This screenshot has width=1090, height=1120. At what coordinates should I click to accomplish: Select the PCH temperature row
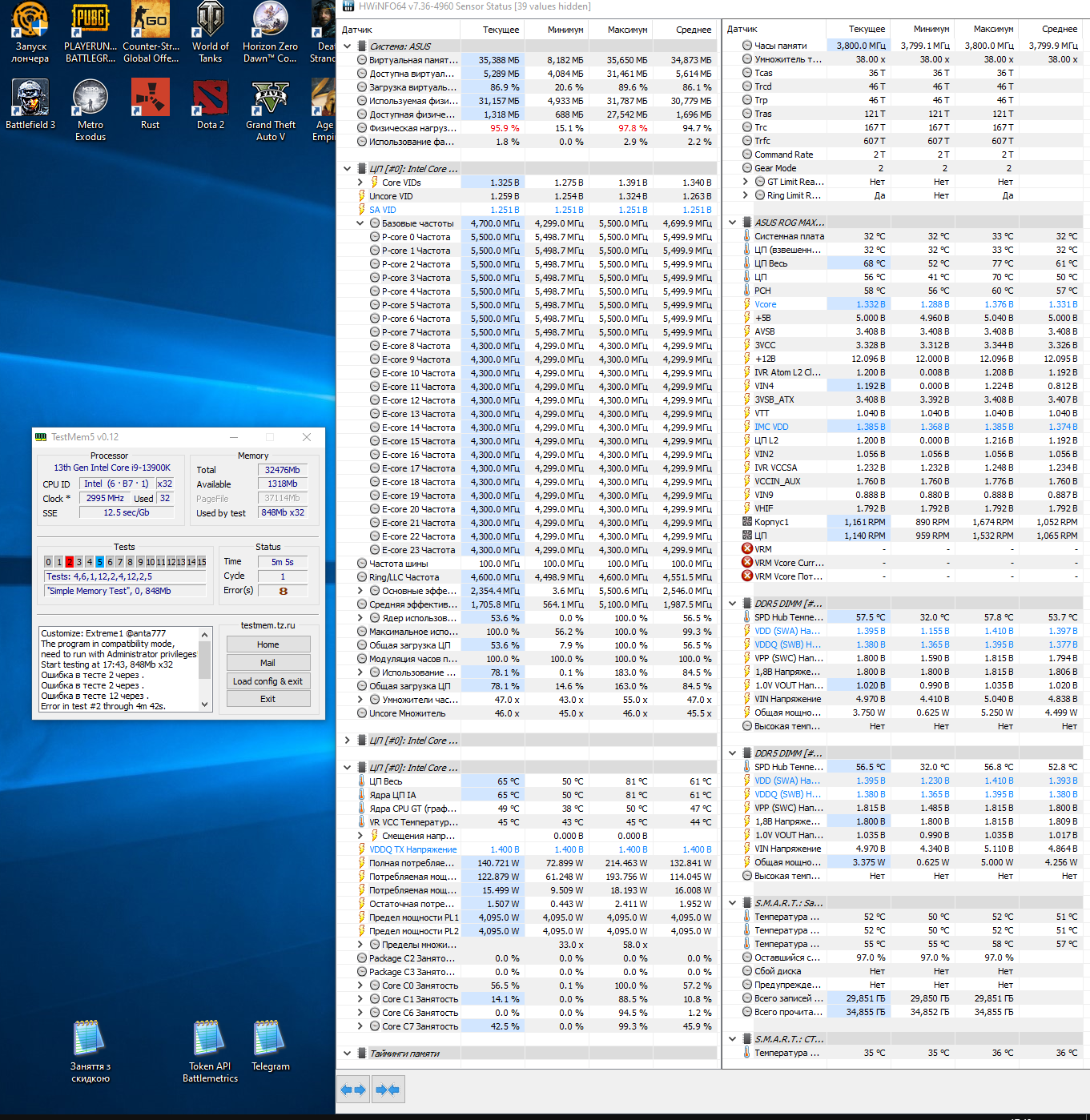click(903, 291)
